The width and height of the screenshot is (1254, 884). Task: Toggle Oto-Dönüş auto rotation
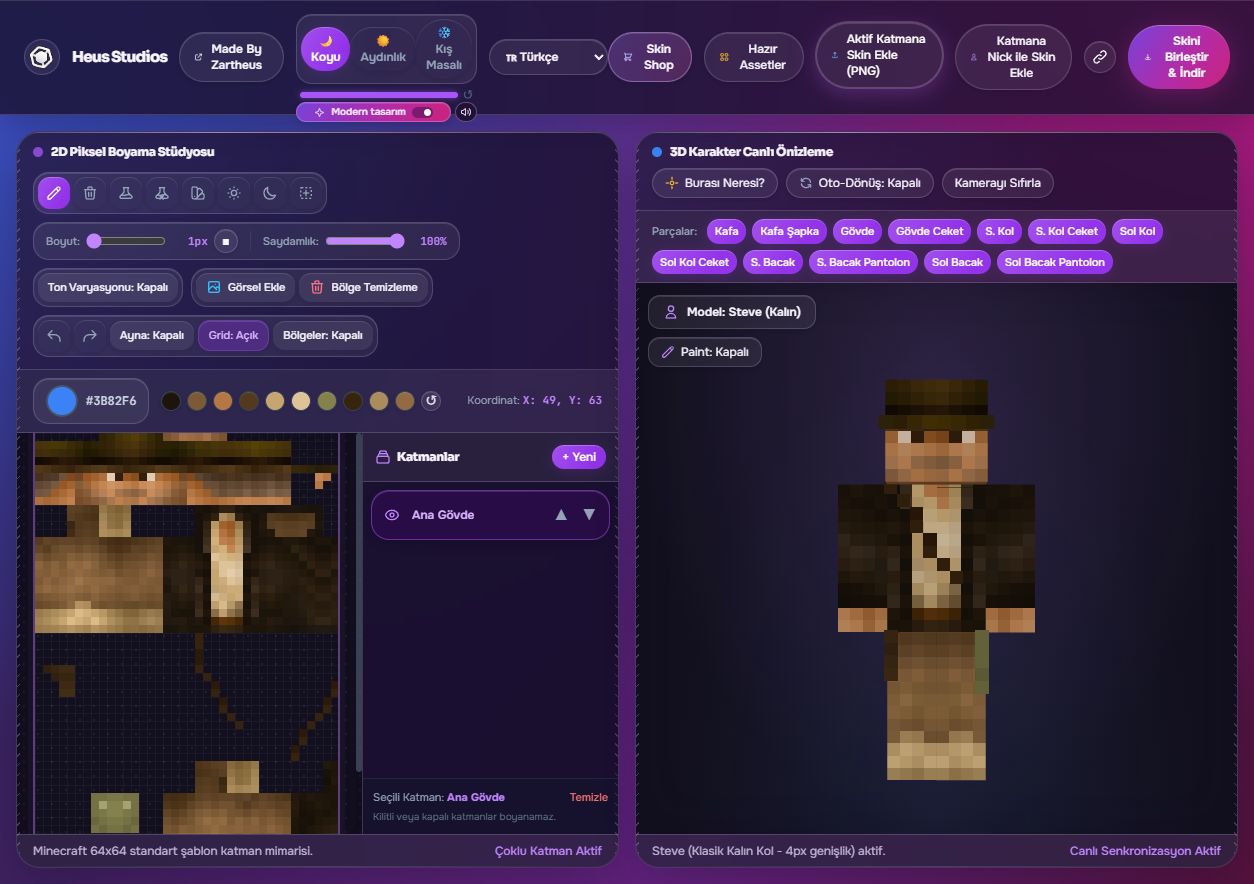point(860,183)
